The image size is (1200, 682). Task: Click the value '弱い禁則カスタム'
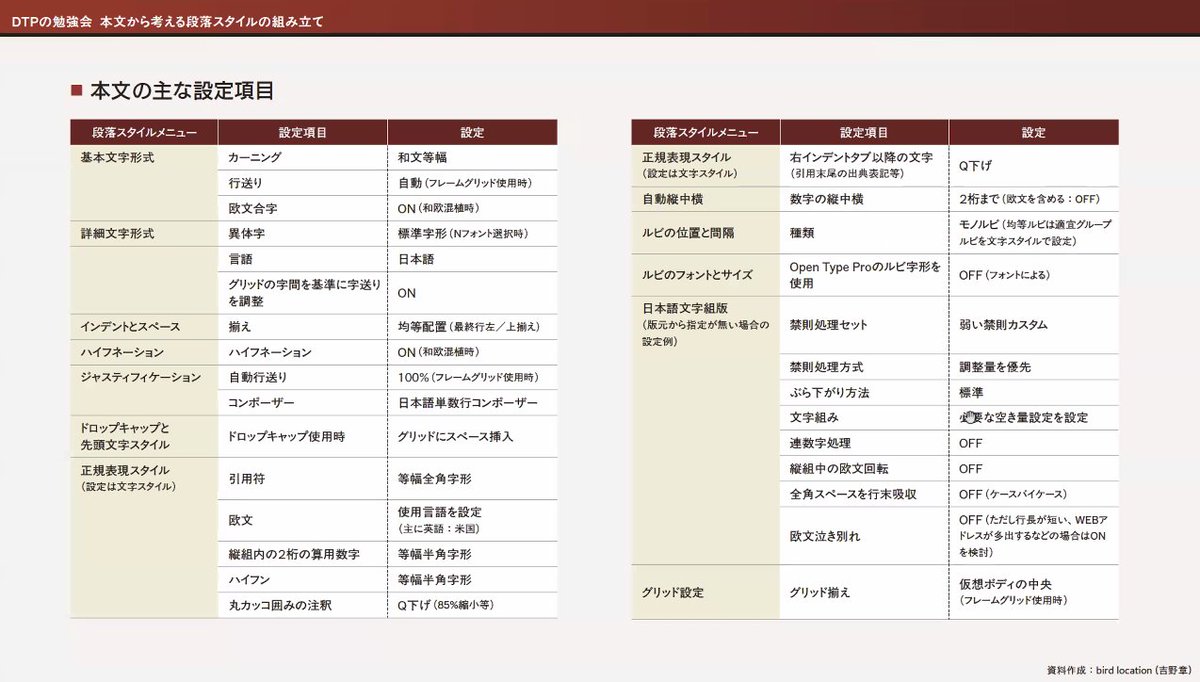tap(1003, 325)
